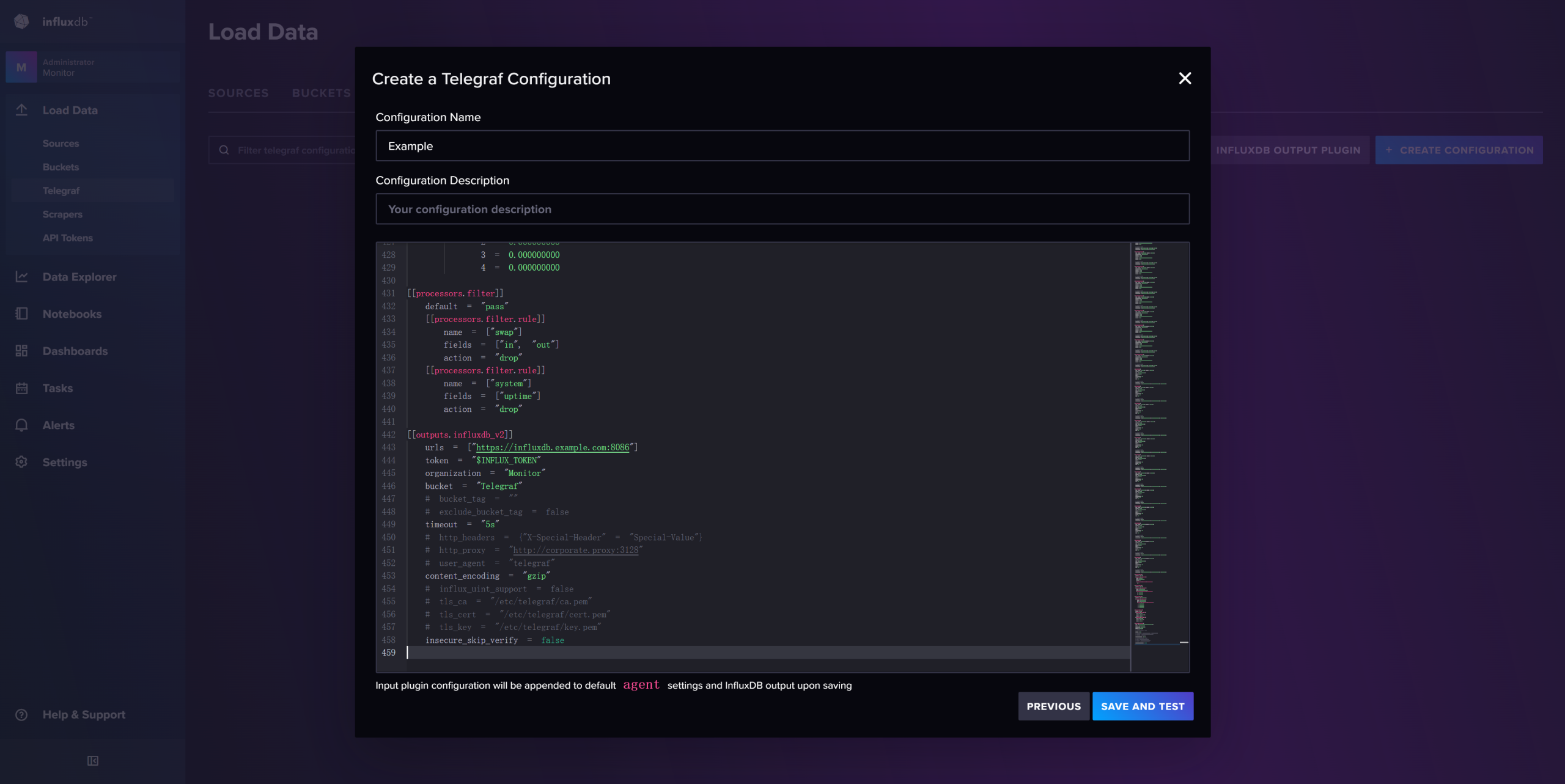Click the Notebooks sidebar label
Image resolution: width=1565 pixels, height=784 pixels.
point(72,314)
